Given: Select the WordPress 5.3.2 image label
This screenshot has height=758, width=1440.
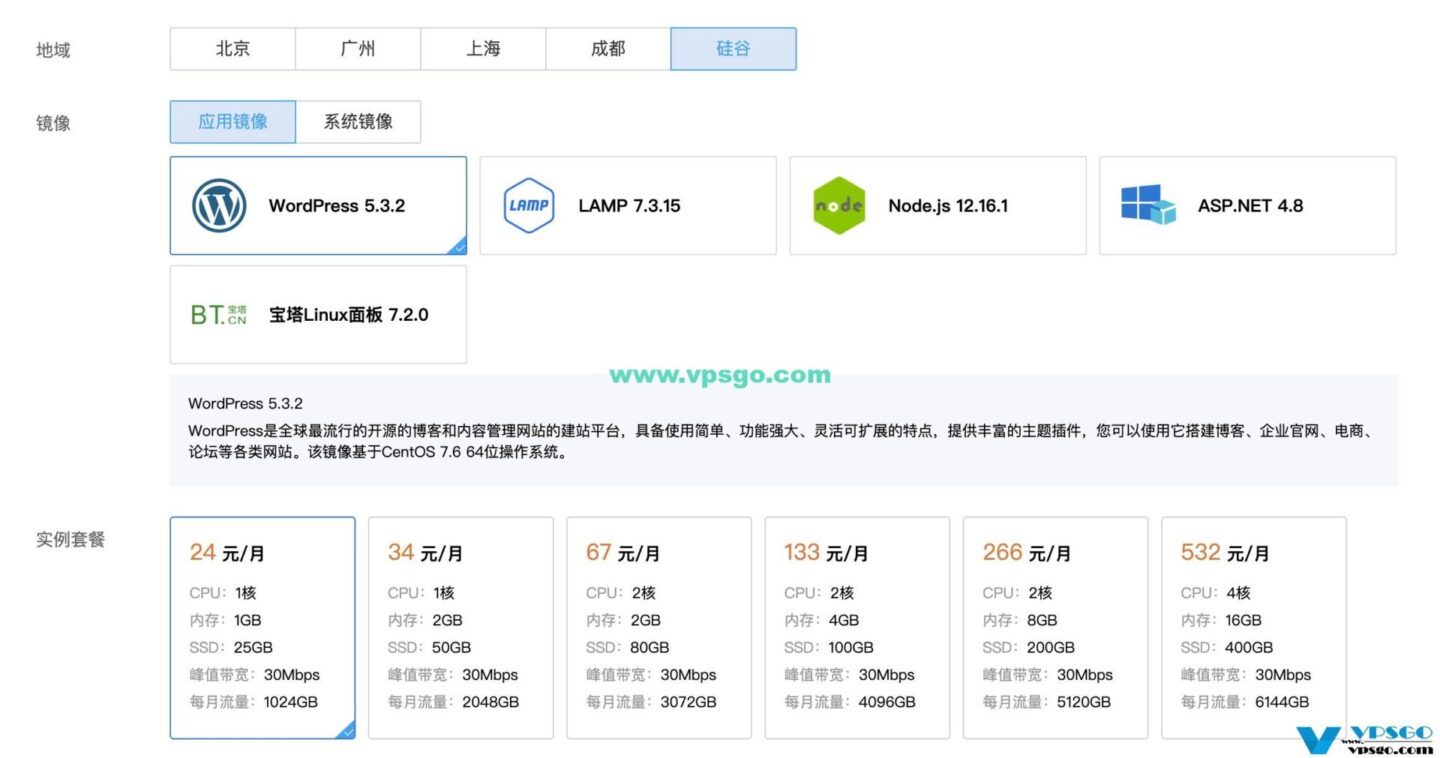Looking at the screenshot, I should 337,206.
